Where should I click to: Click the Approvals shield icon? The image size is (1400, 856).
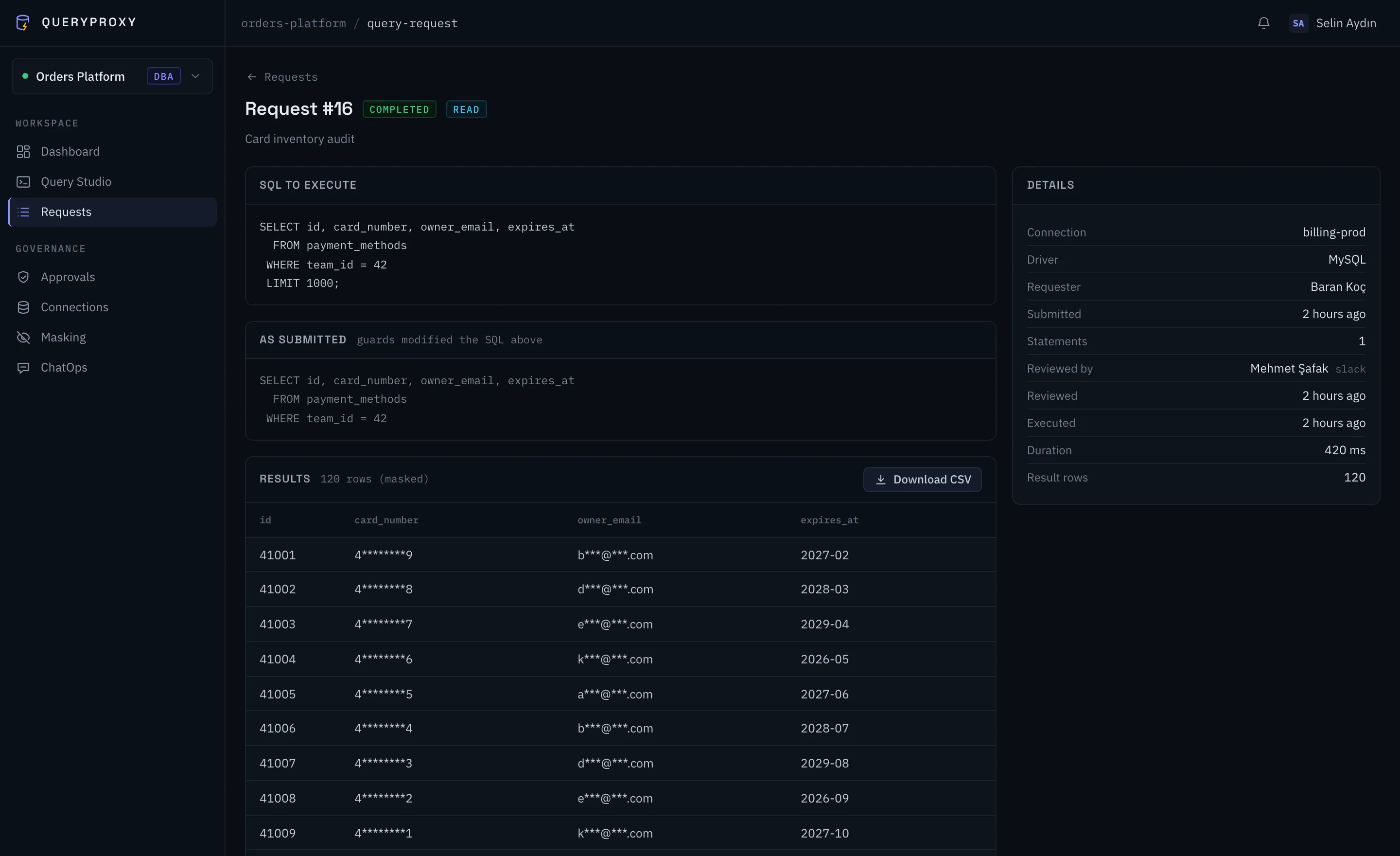pos(23,277)
